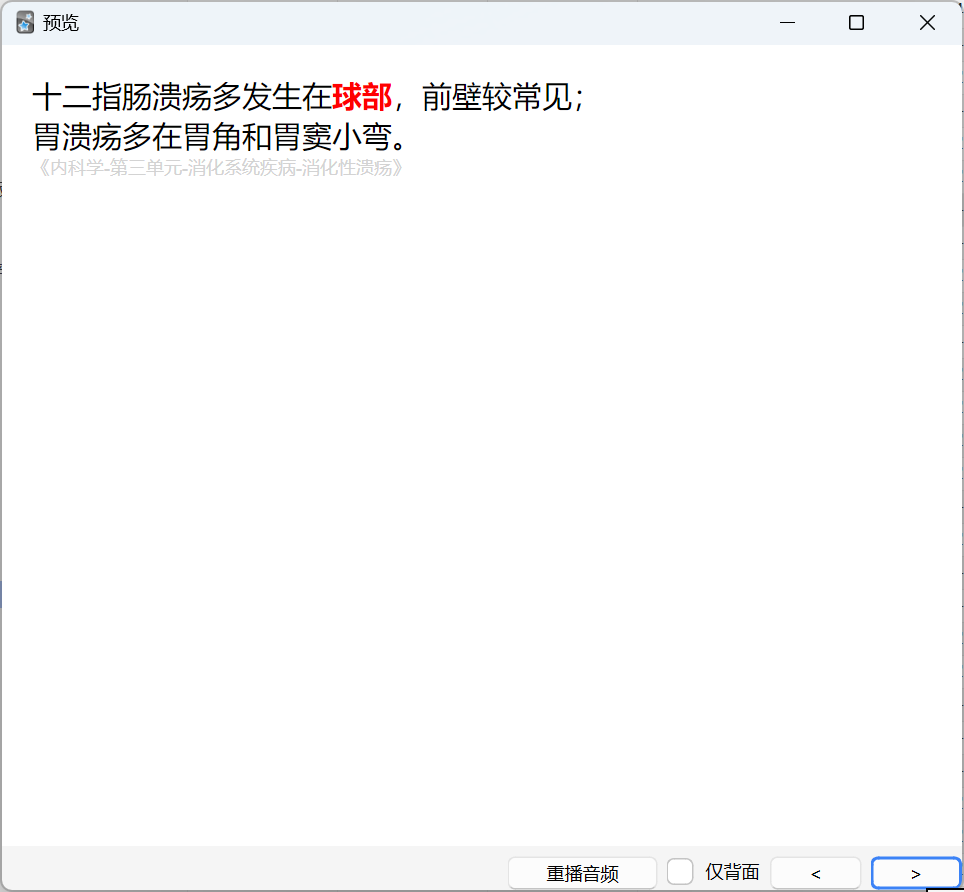Screen dimensions: 964x892
Task: Close the 预览 preview window
Action: click(x=927, y=23)
